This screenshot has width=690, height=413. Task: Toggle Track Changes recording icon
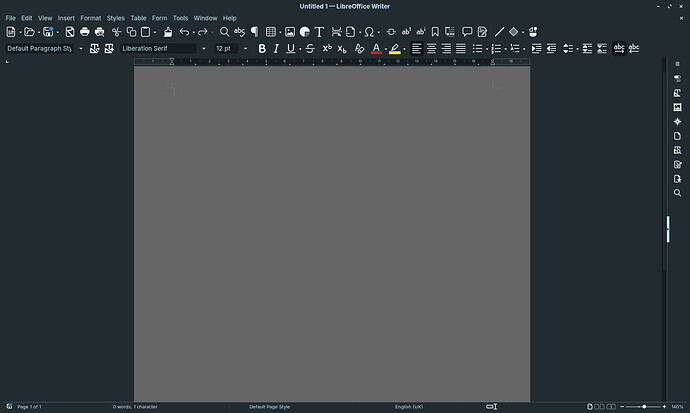click(x=482, y=32)
